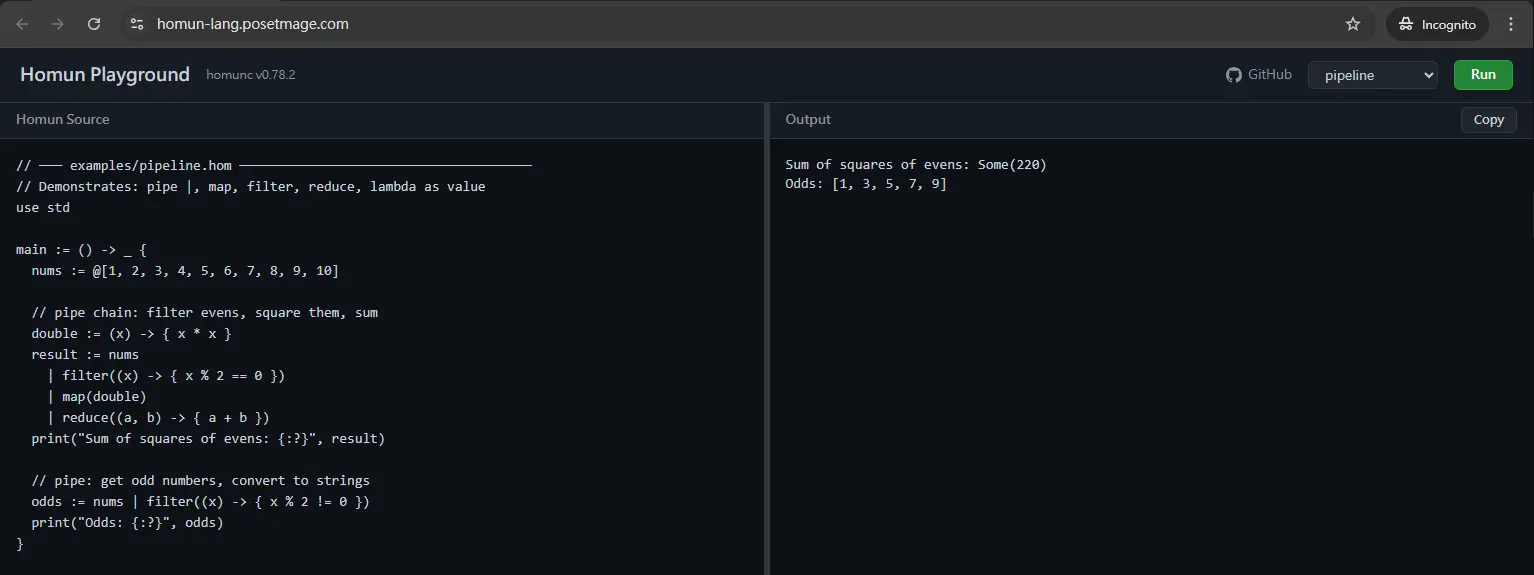The image size is (1534, 575).
Task: Click the Incognito profile indicator
Action: [1437, 24]
